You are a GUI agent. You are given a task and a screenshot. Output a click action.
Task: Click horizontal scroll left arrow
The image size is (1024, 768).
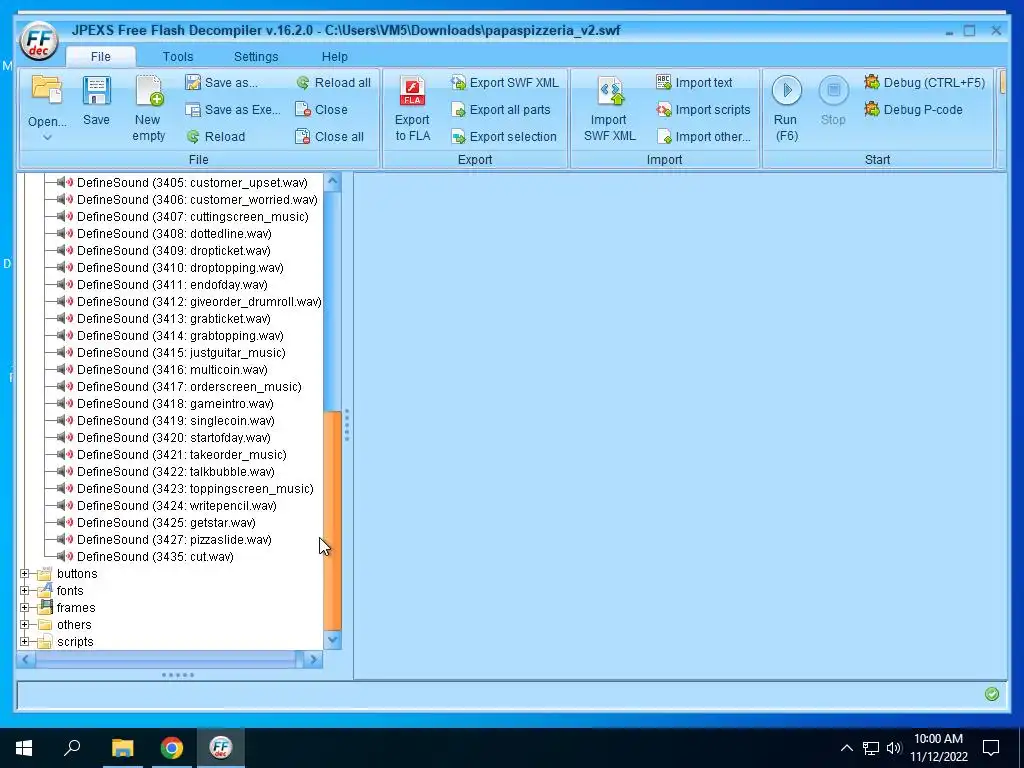click(x=25, y=660)
